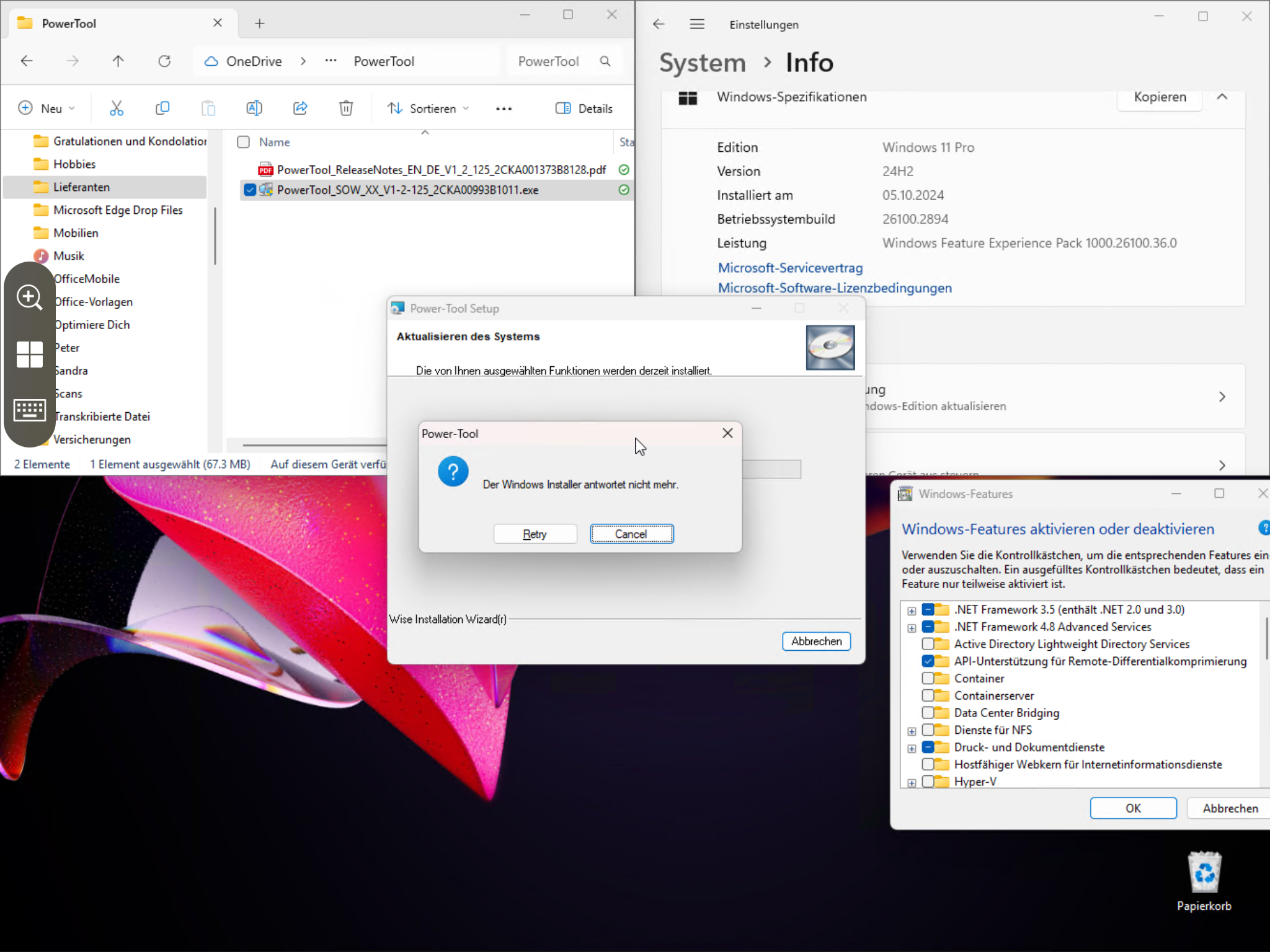The height and width of the screenshot is (952, 1270).
Task: Click the search magnifier in PowerTool search box
Action: click(605, 61)
